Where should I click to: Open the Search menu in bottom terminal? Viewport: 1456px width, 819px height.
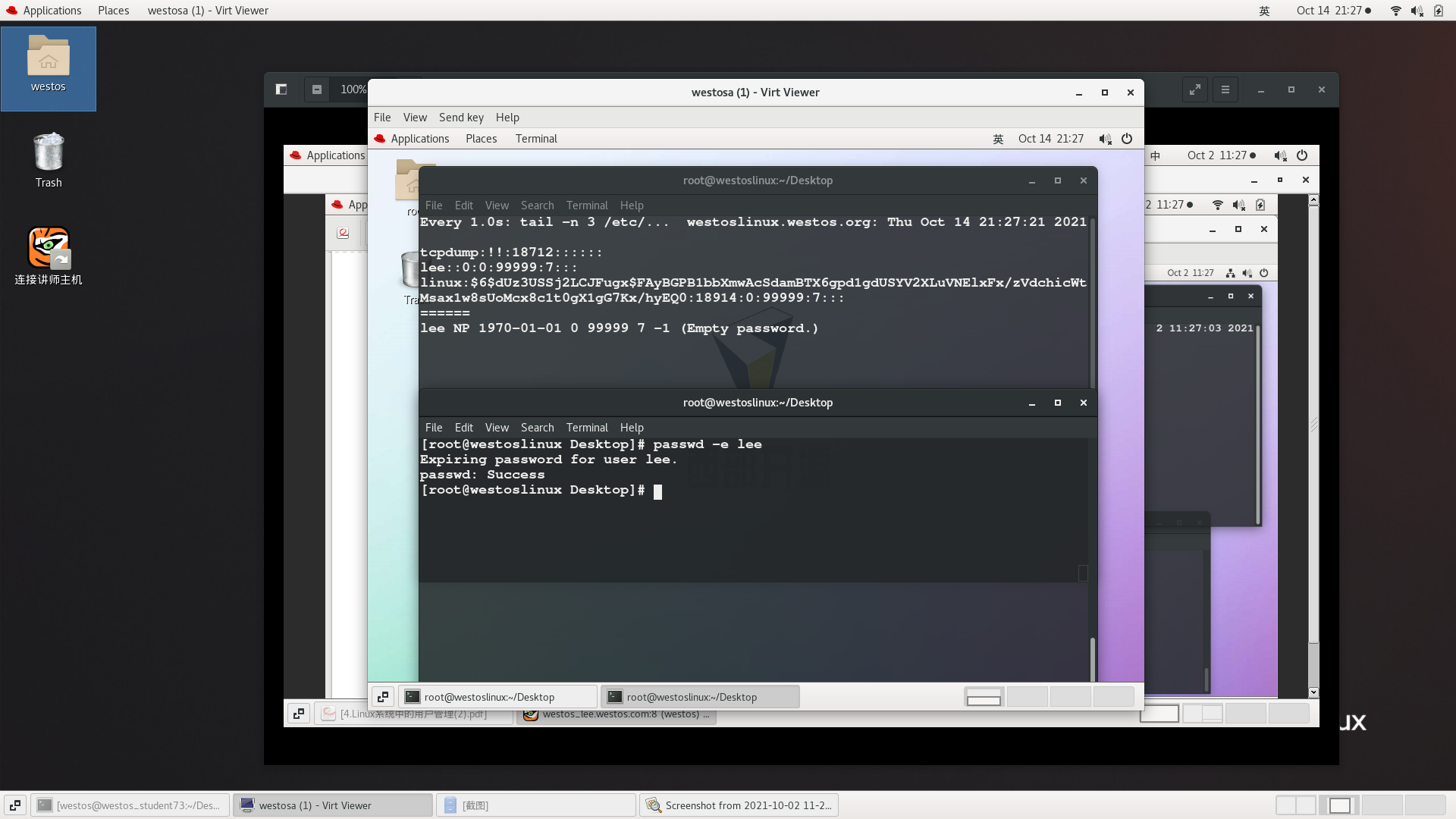pyautogui.click(x=537, y=427)
